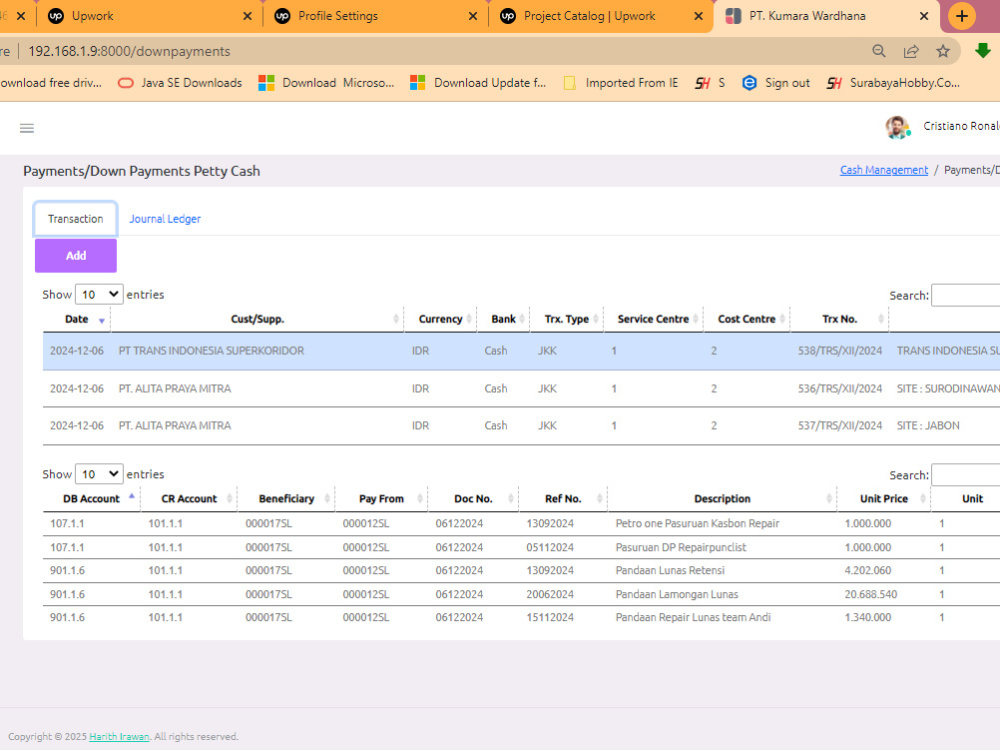This screenshot has height=750, width=1000.
Task: Click the Cristiano Ronaldo user avatar
Action: coord(897,127)
